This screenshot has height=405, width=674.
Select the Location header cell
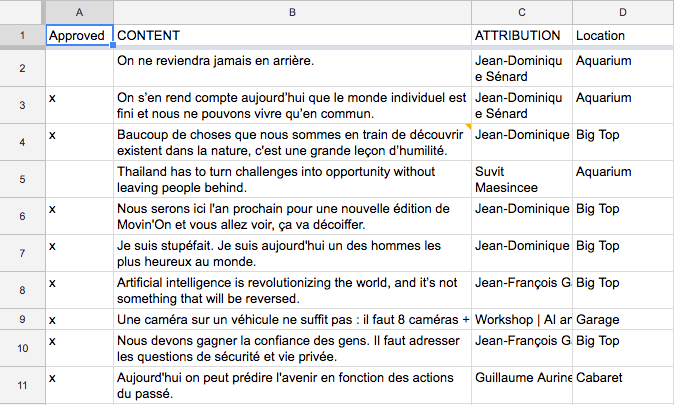point(622,36)
